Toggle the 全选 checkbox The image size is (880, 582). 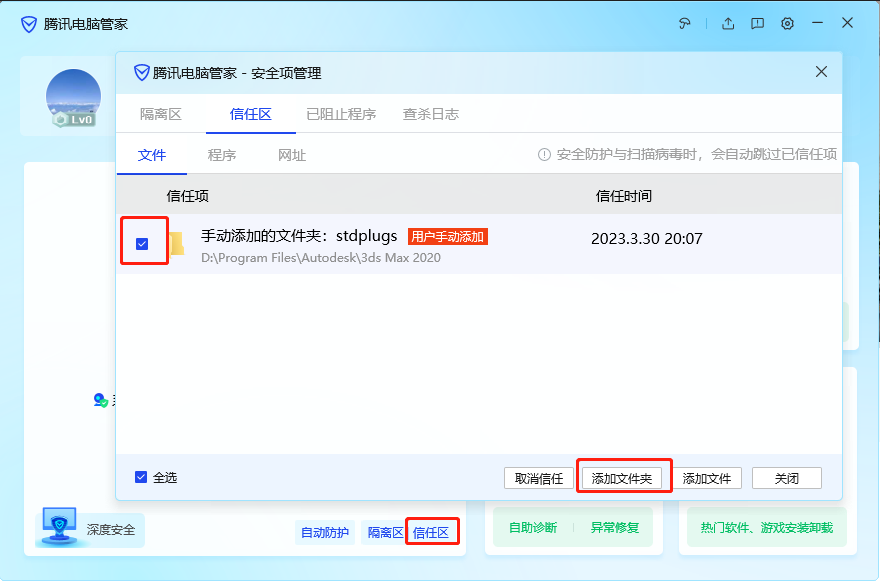point(141,477)
